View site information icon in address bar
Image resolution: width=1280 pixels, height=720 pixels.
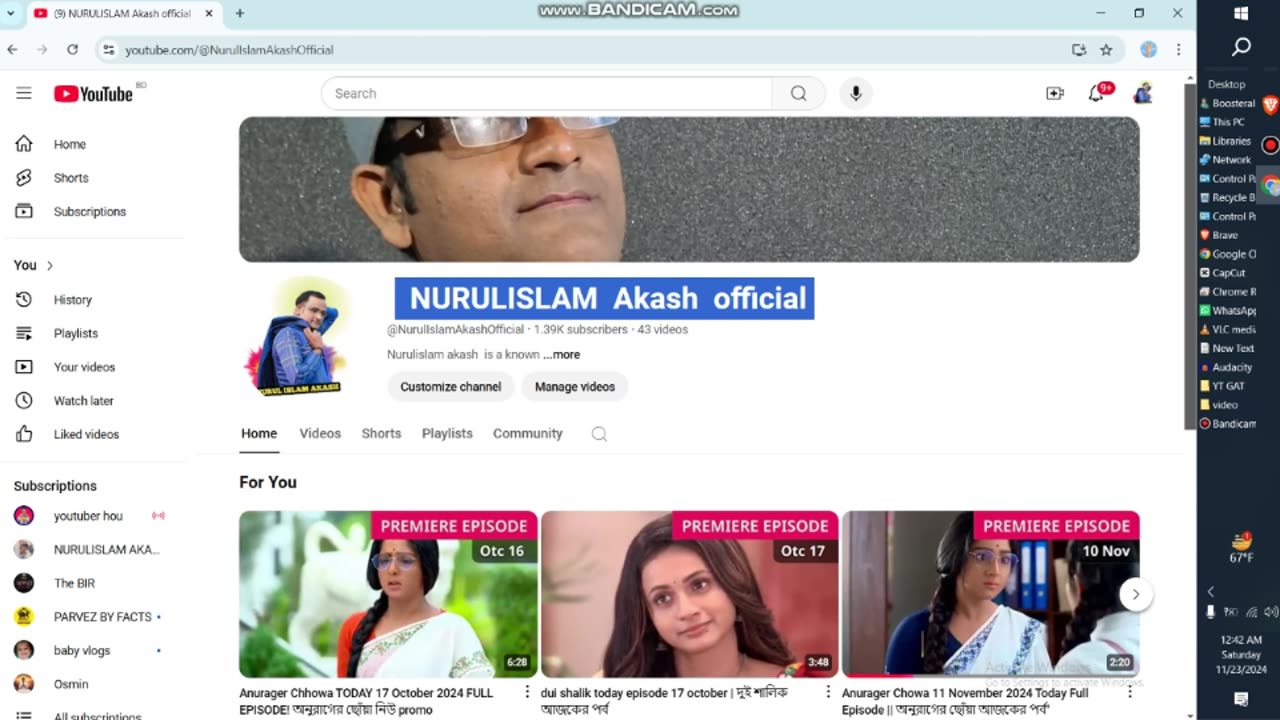coord(108,49)
